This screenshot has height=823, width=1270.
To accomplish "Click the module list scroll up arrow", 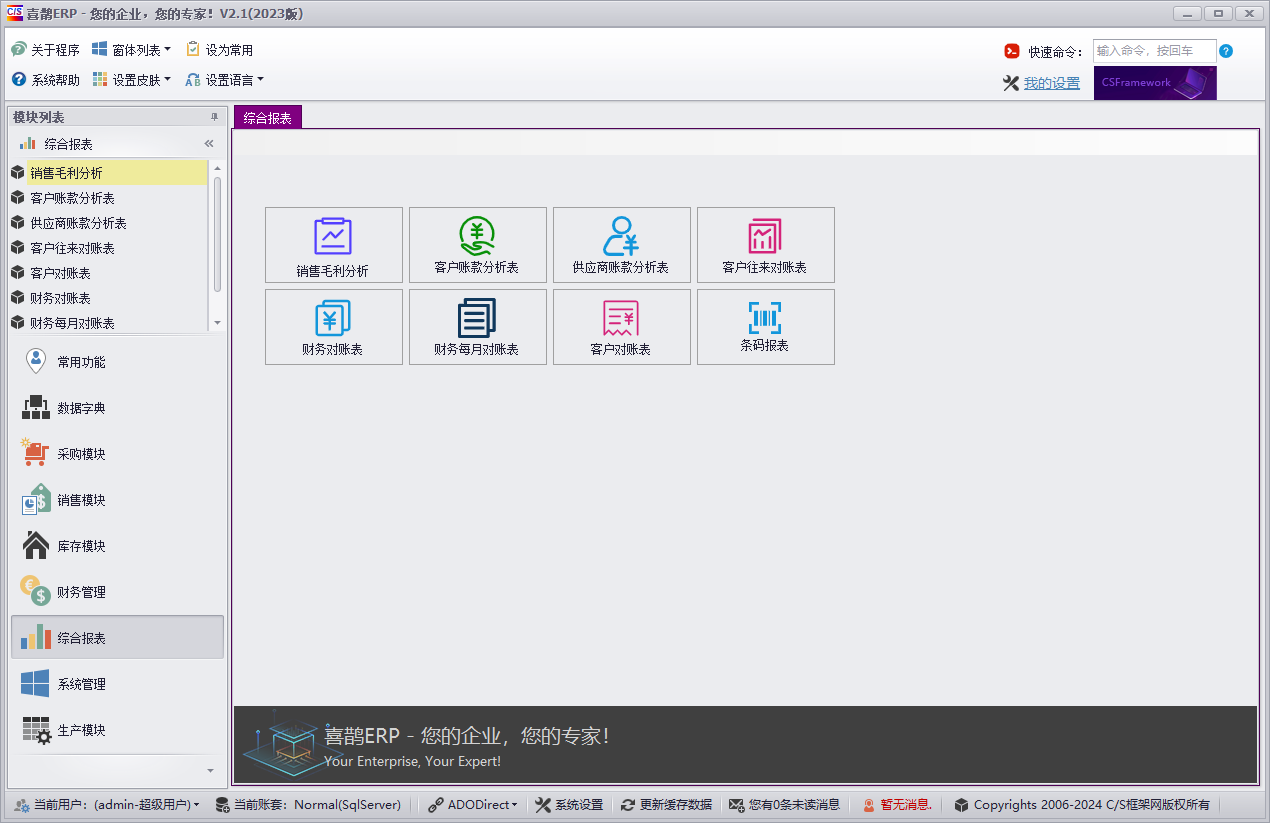I will click(217, 167).
